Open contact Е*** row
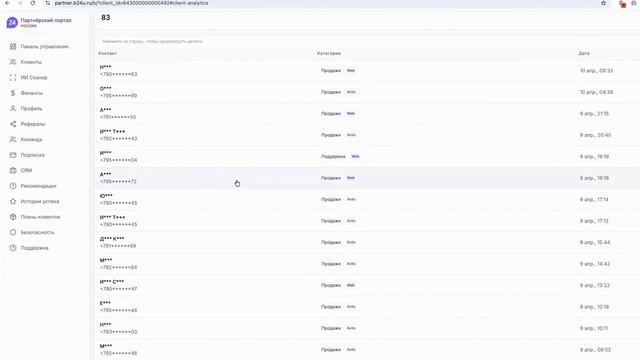The image size is (640, 360). point(367,307)
